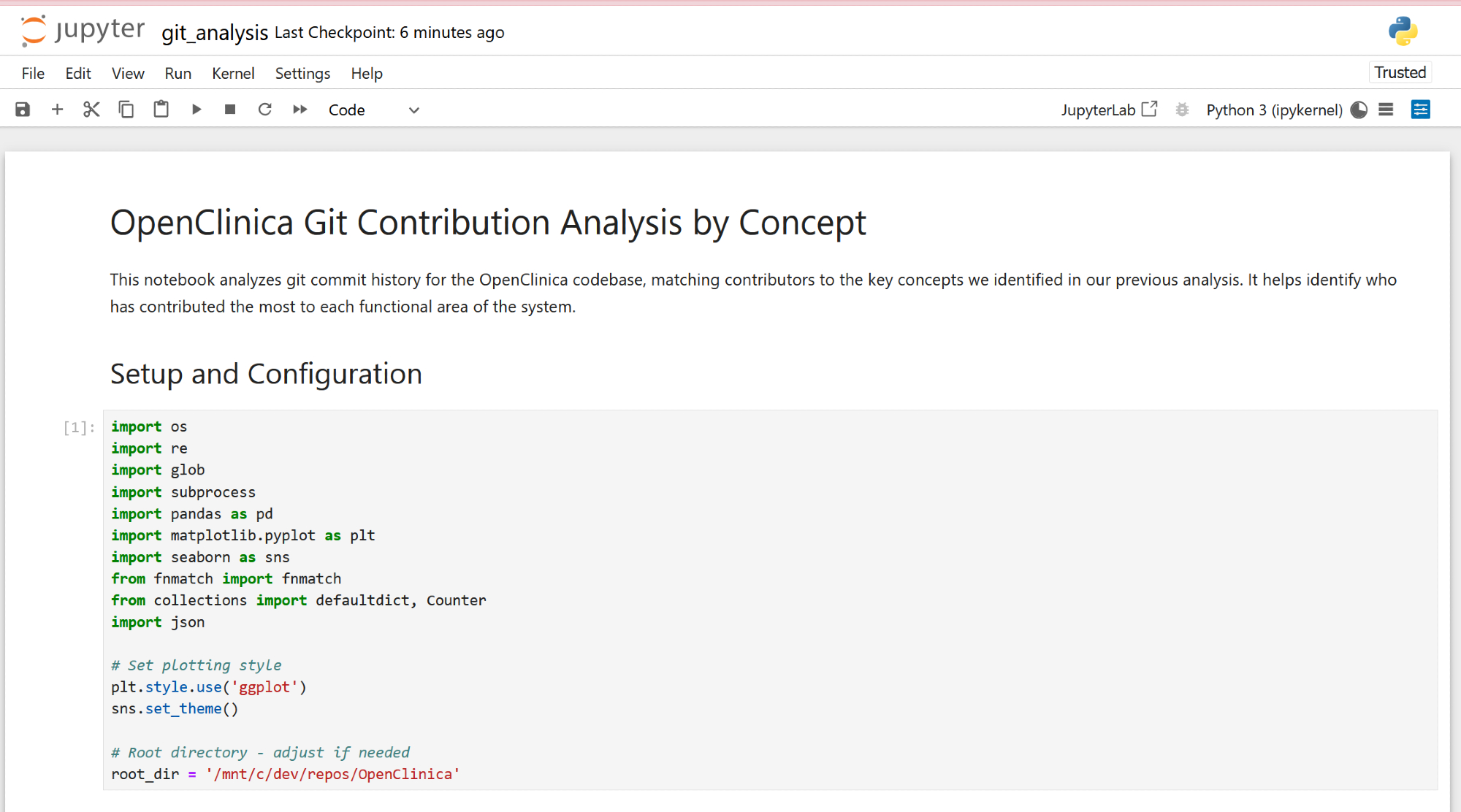Restart the kernel with the circular arrow icon

(264, 110)
